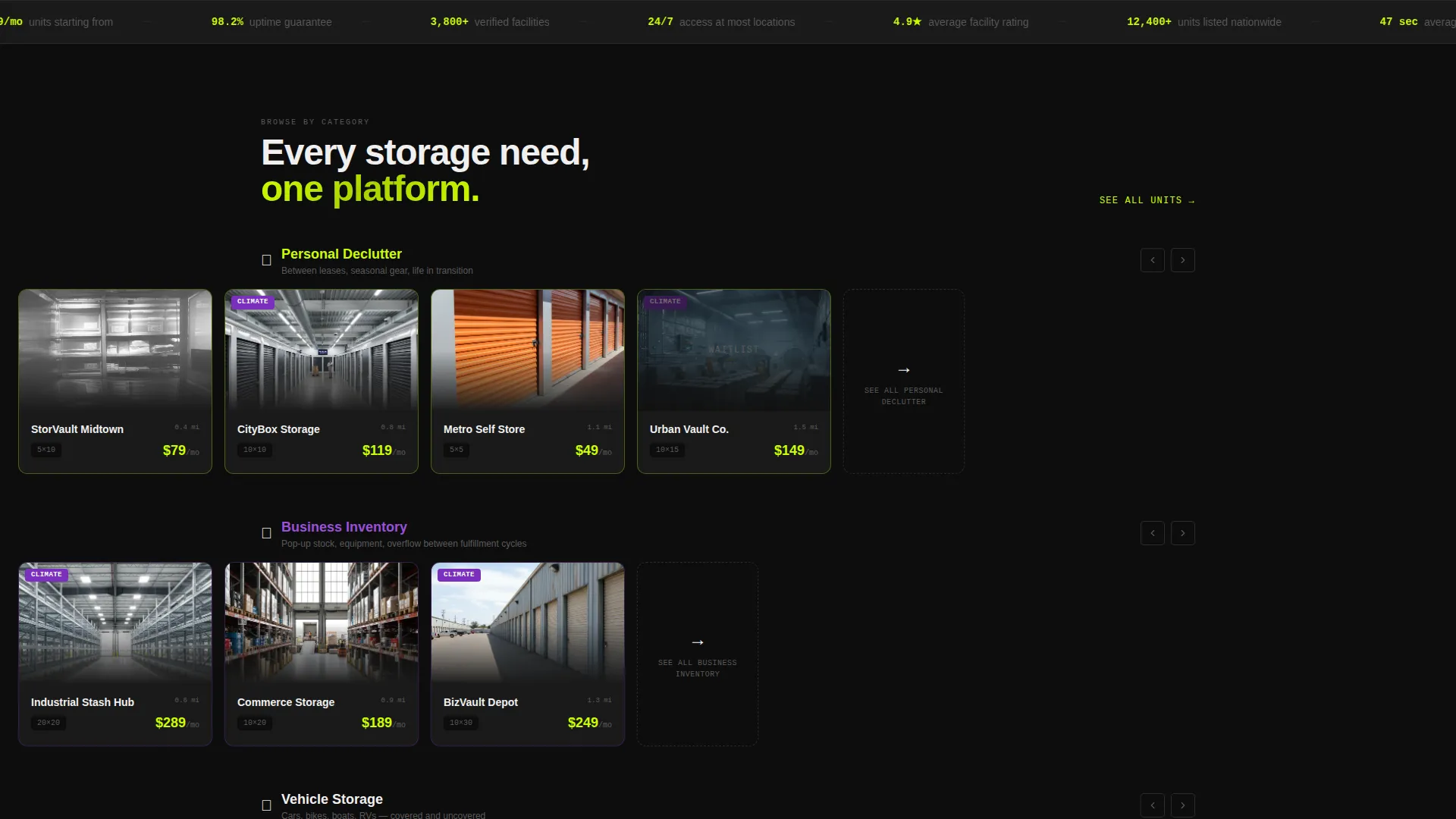
Task: Click the 5×10 size tag
Action: pyautogui.click(x=46, y=450)
